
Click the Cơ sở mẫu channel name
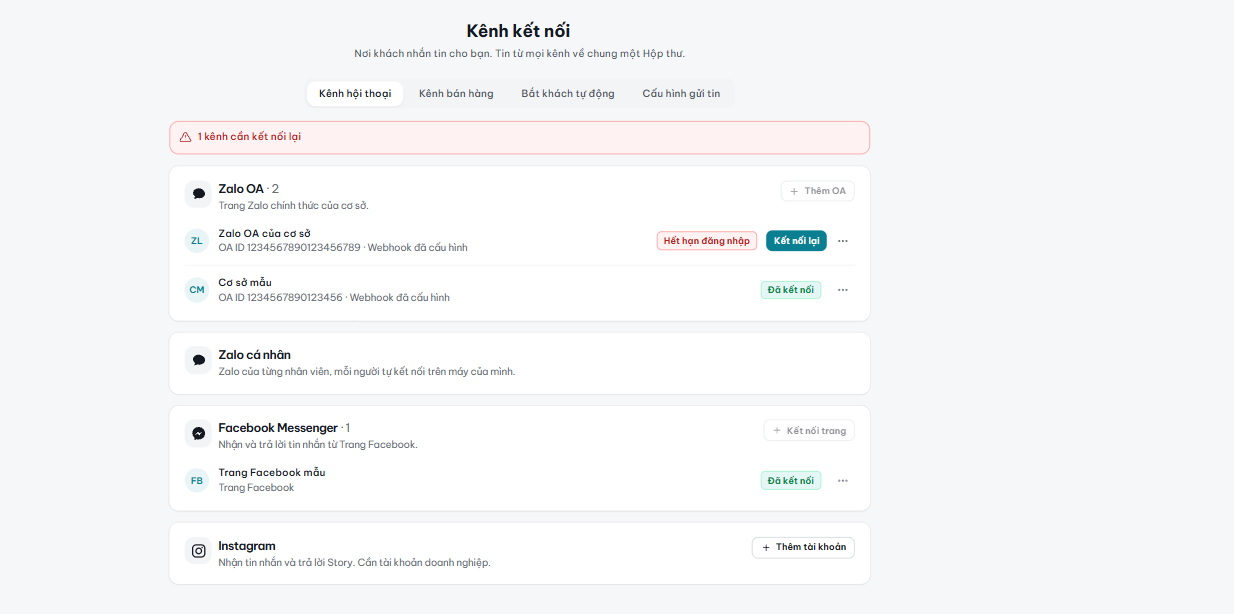coord(245,283)
